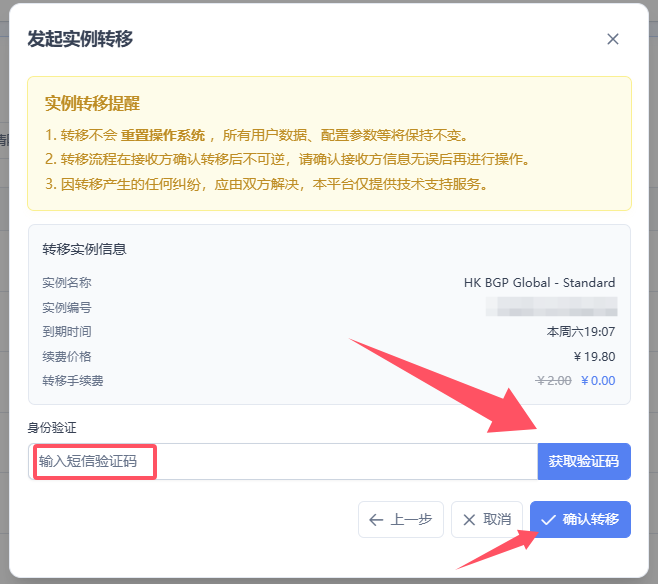Select the HK BGP Global - Standard name

[x=540, y=283]
